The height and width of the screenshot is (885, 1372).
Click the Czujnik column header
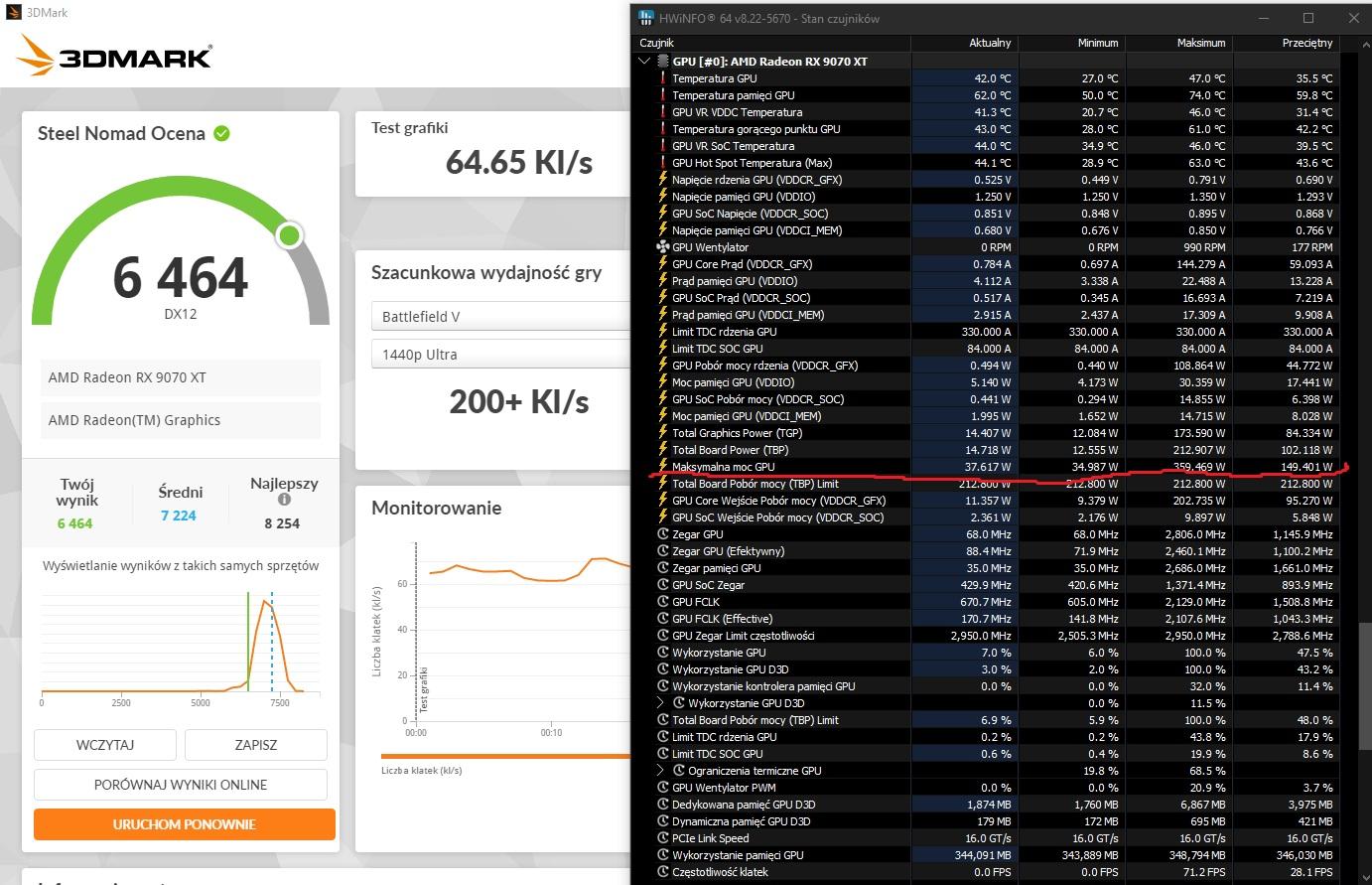pos(771,43)
